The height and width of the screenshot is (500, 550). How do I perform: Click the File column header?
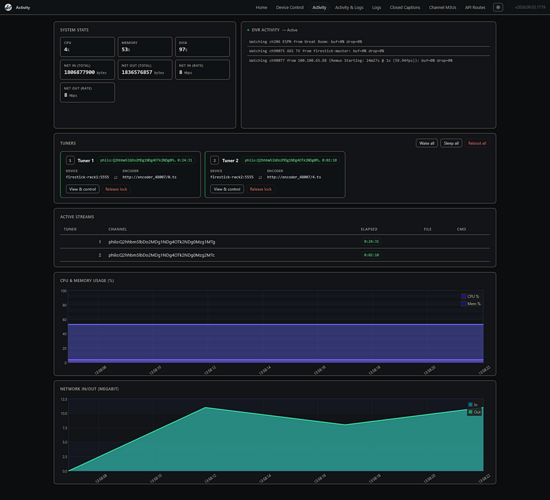click(427, 229)
